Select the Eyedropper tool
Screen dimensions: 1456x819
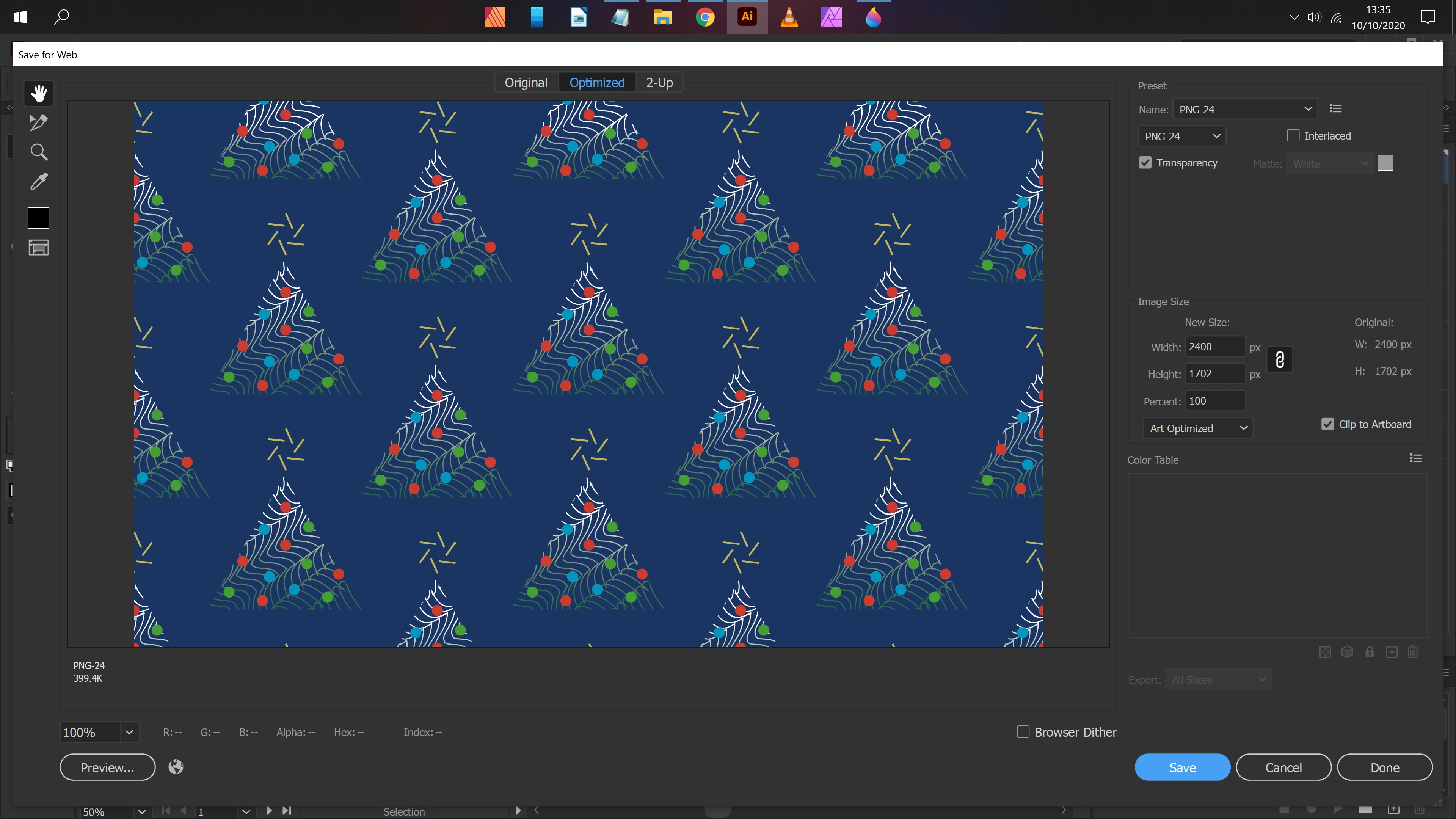38,182
